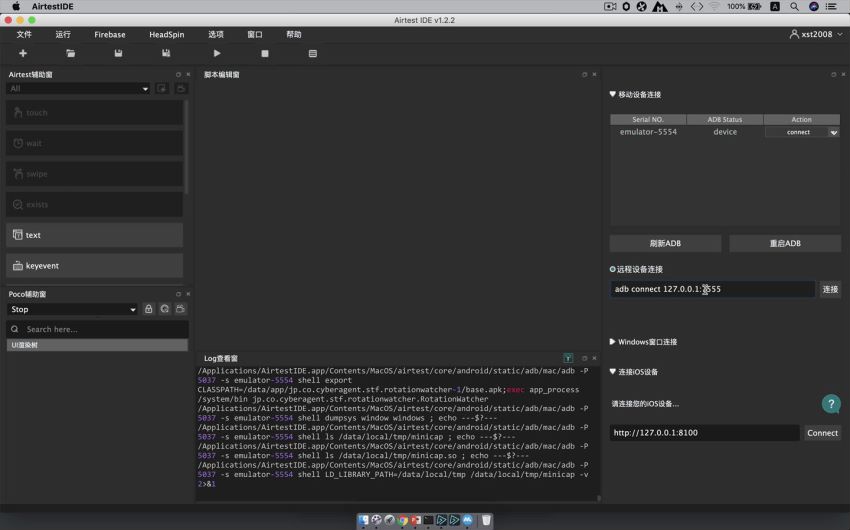Viewport: 850px width, 530px height.
Task: Collapse the 移动设备连接 section
Action: point(613,94)
